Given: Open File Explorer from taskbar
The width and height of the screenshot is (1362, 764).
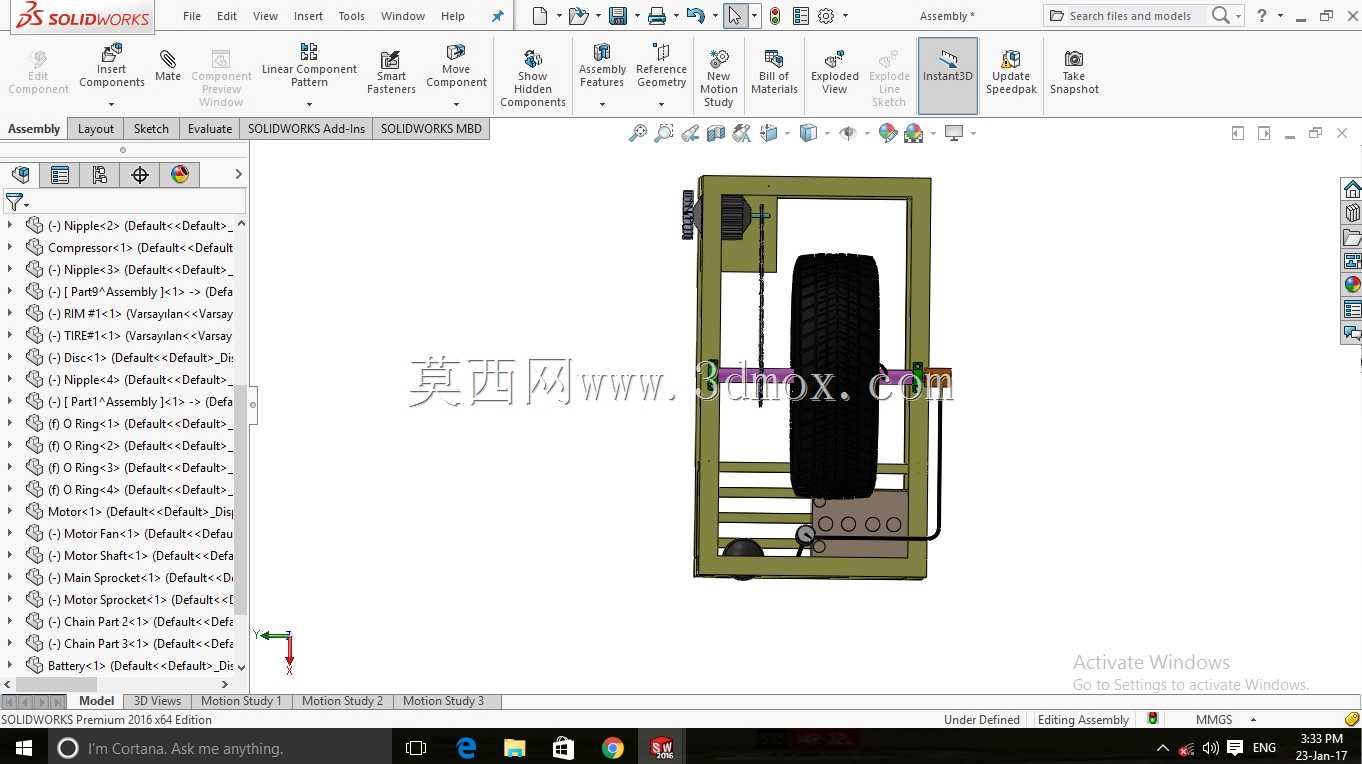Looking at the screenshot, I should (514, 748).
